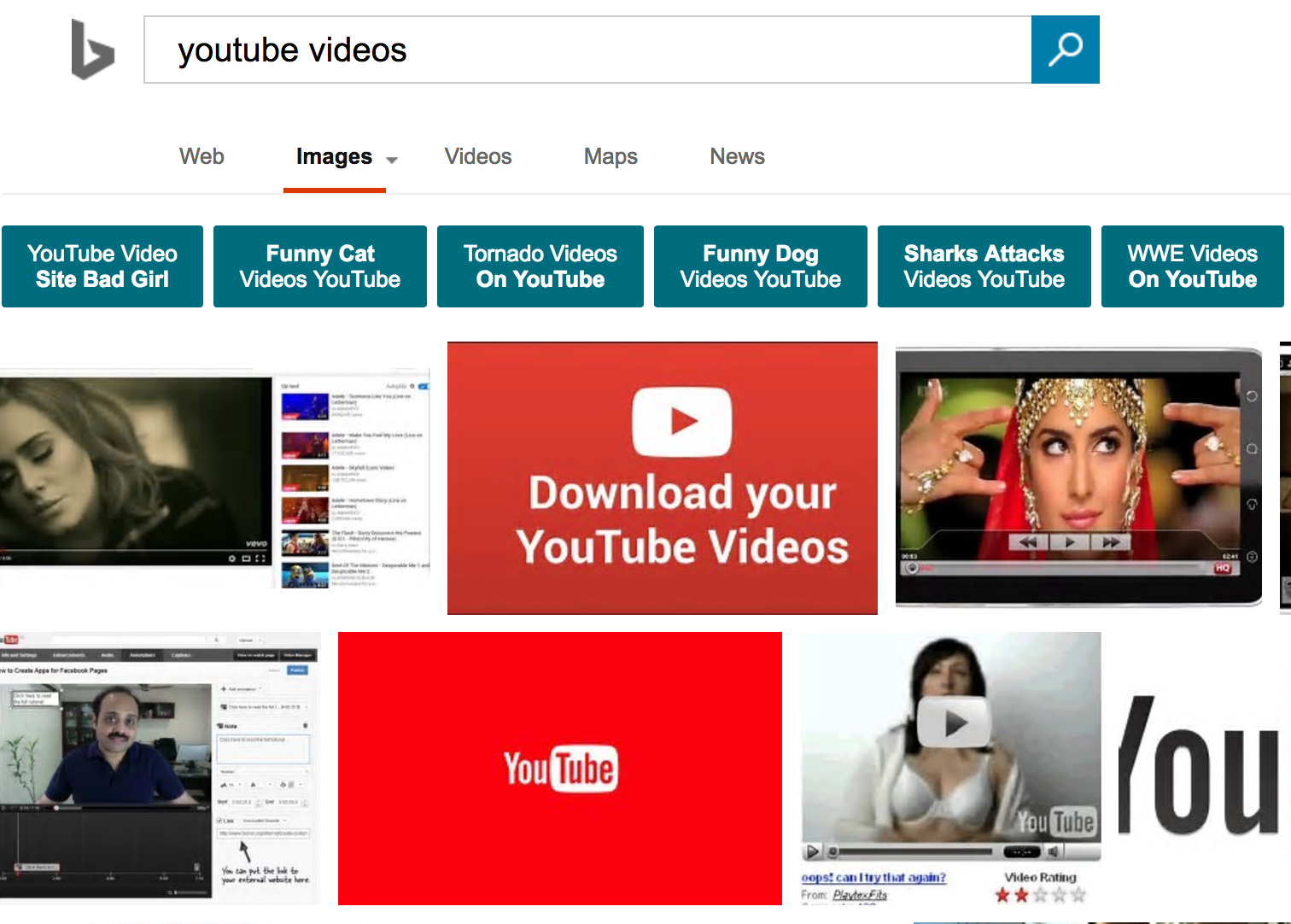This screenshot has height=924, width=1291.
Task: Select Funny Dog Videos YouTube suggestion
Action: pos(761,266)
